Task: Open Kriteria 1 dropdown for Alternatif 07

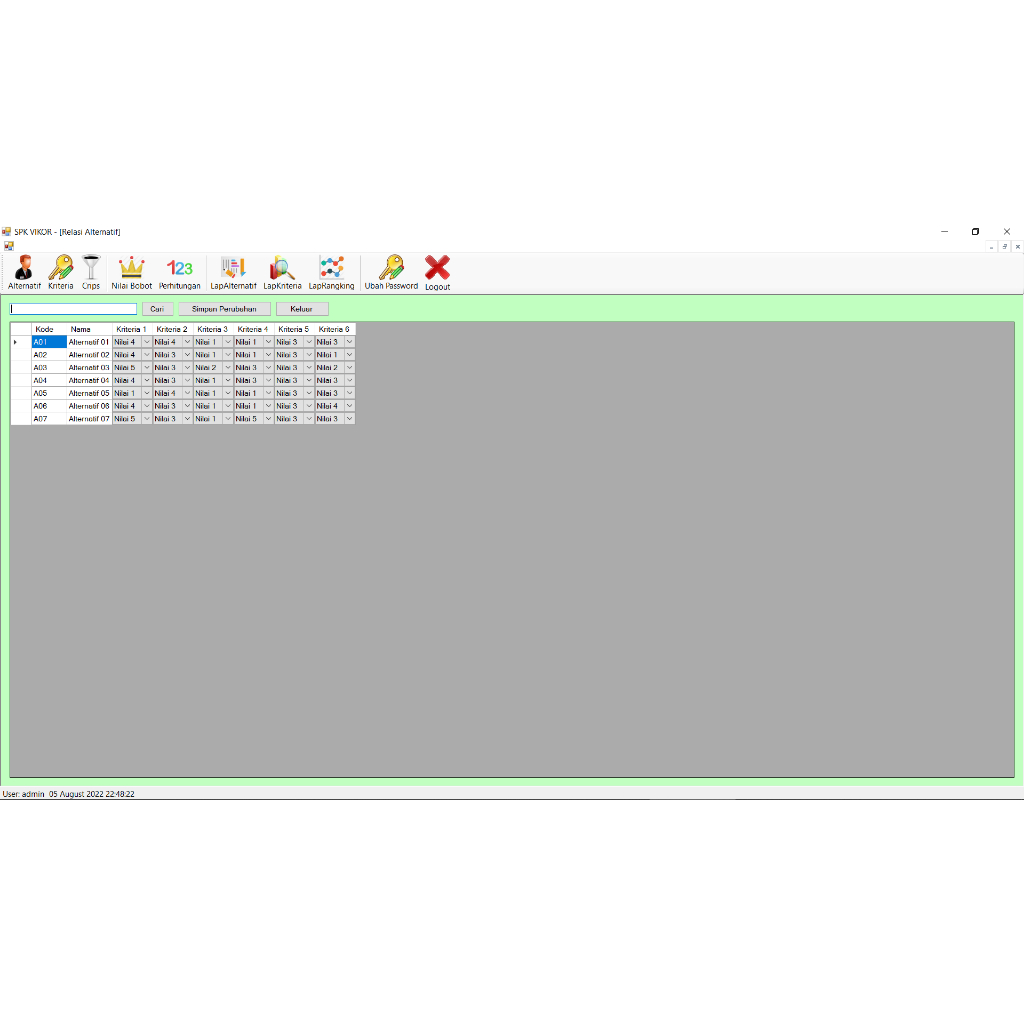Action: 147,419
